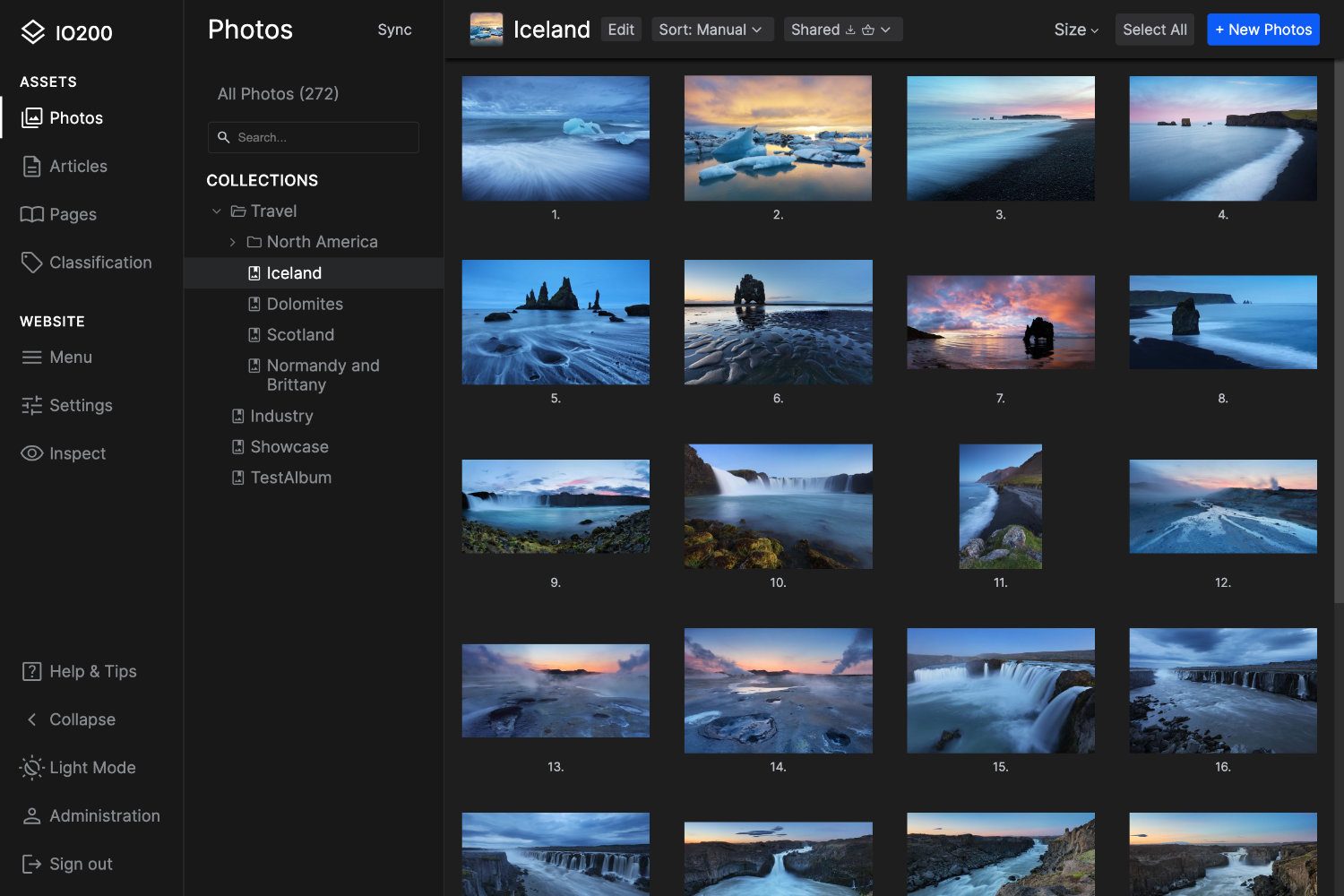Select photo 15 cascading waterfall thumbnail

[x=1001, y=691]
